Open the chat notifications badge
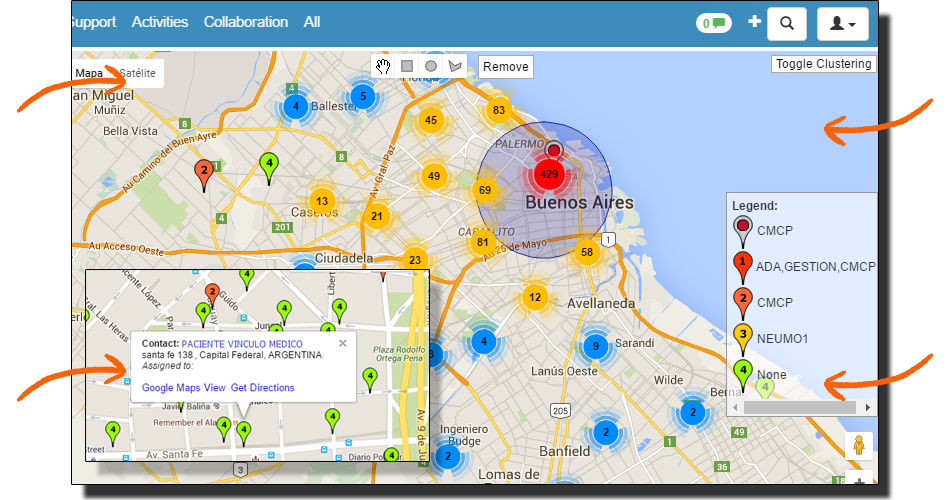This screenshot has width=950, height=500. [714, 23]
